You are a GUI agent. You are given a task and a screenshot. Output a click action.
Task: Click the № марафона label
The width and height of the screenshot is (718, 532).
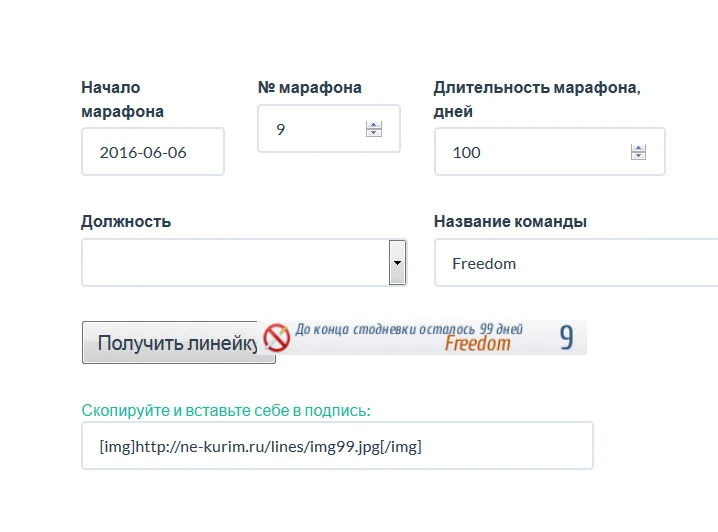click(x=309, y=88)
